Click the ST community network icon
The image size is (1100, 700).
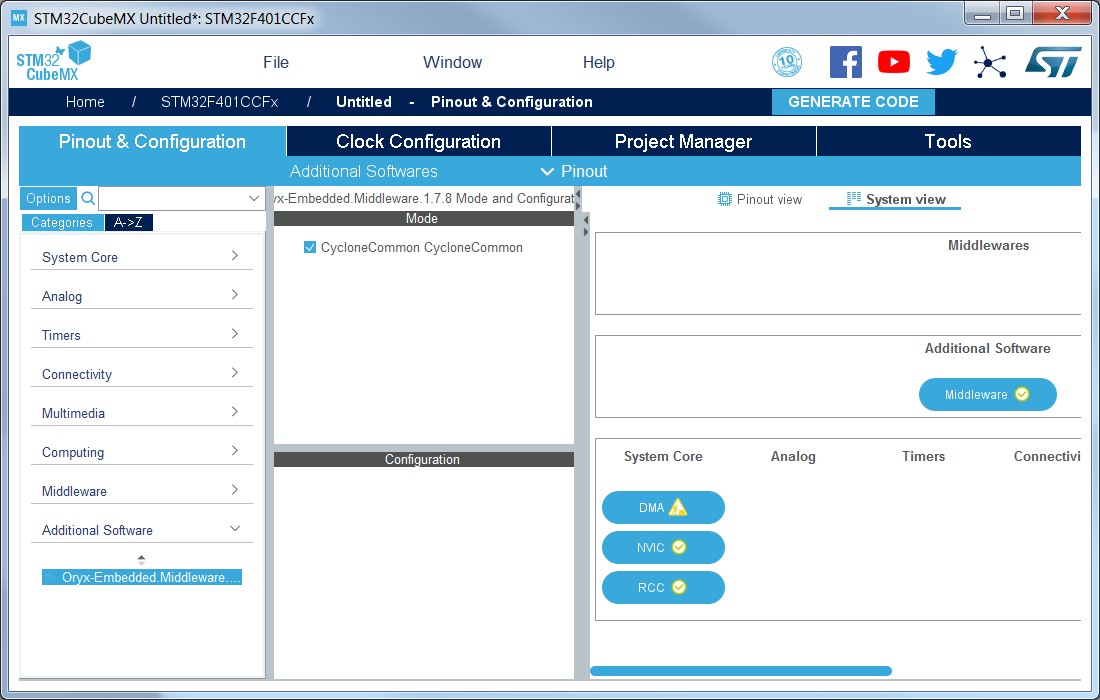point(990,62)
